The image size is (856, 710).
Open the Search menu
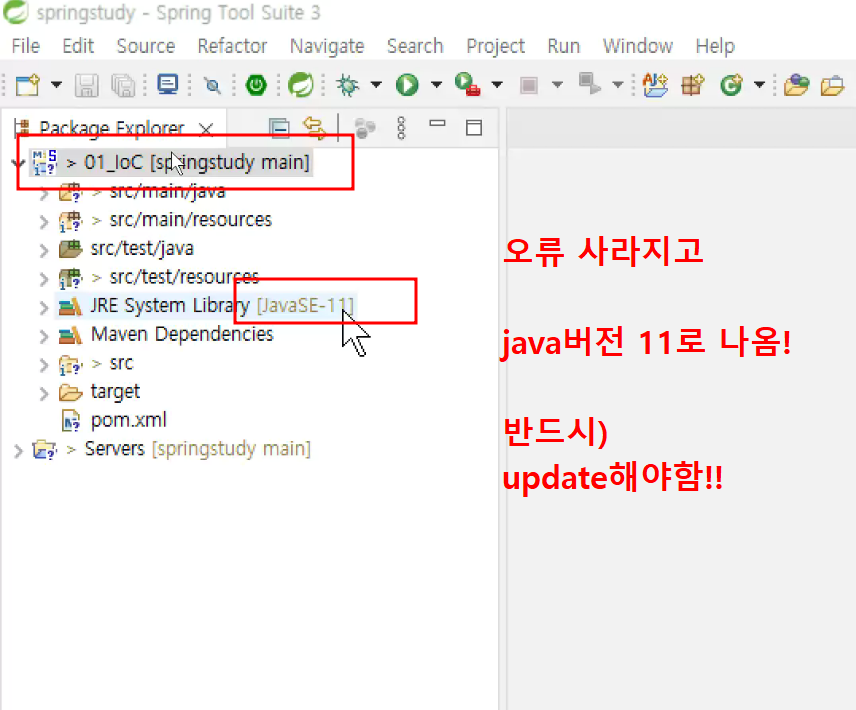pyautogui.click(x=415, y=46)
